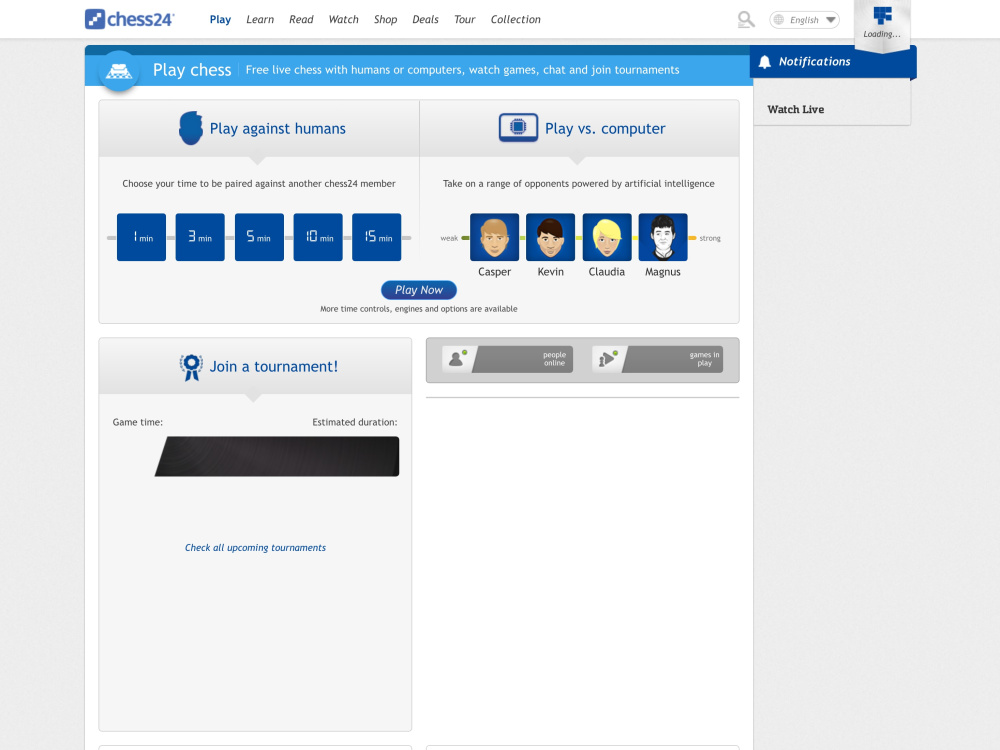The image size is (1000, 750).
Task: Click the Estimated duration label
Action: click(x=355, y=422)
